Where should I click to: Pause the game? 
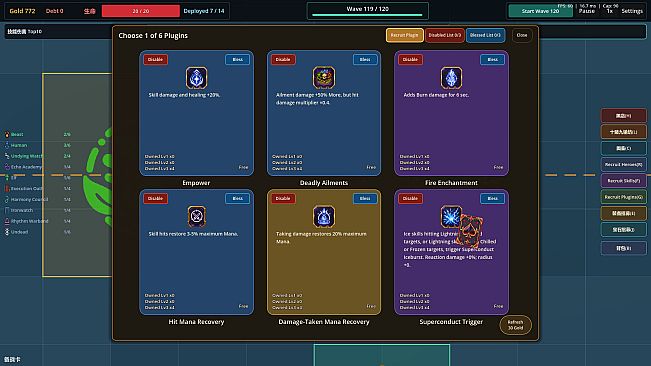(587, 11)
